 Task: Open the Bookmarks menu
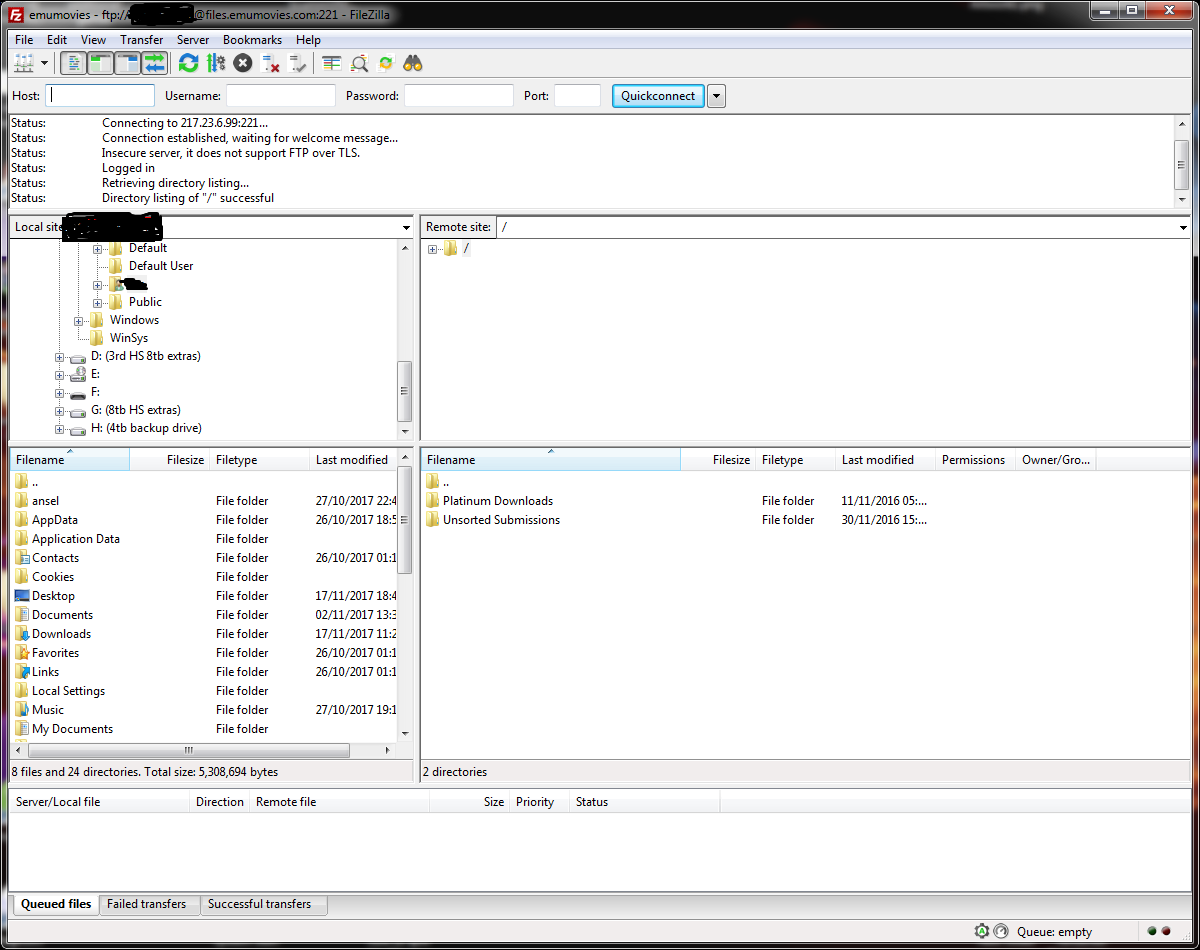[252, 40]
